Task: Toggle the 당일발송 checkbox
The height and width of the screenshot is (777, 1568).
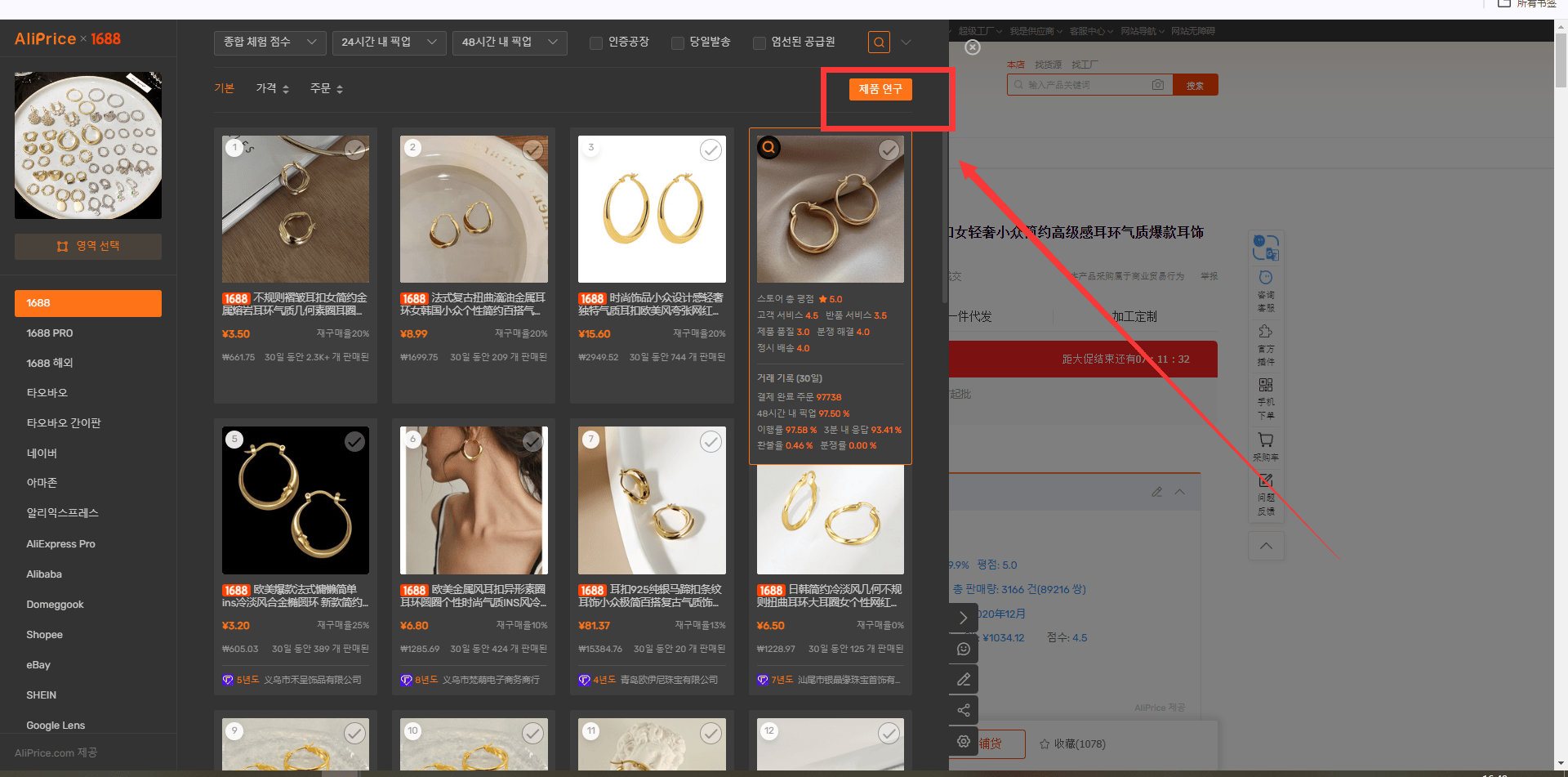Action: (678, 43)
